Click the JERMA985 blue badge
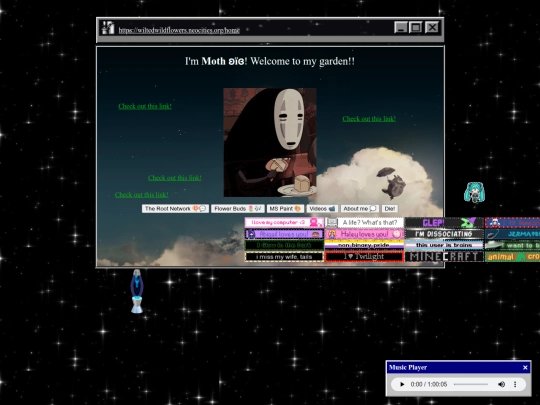 512,234
